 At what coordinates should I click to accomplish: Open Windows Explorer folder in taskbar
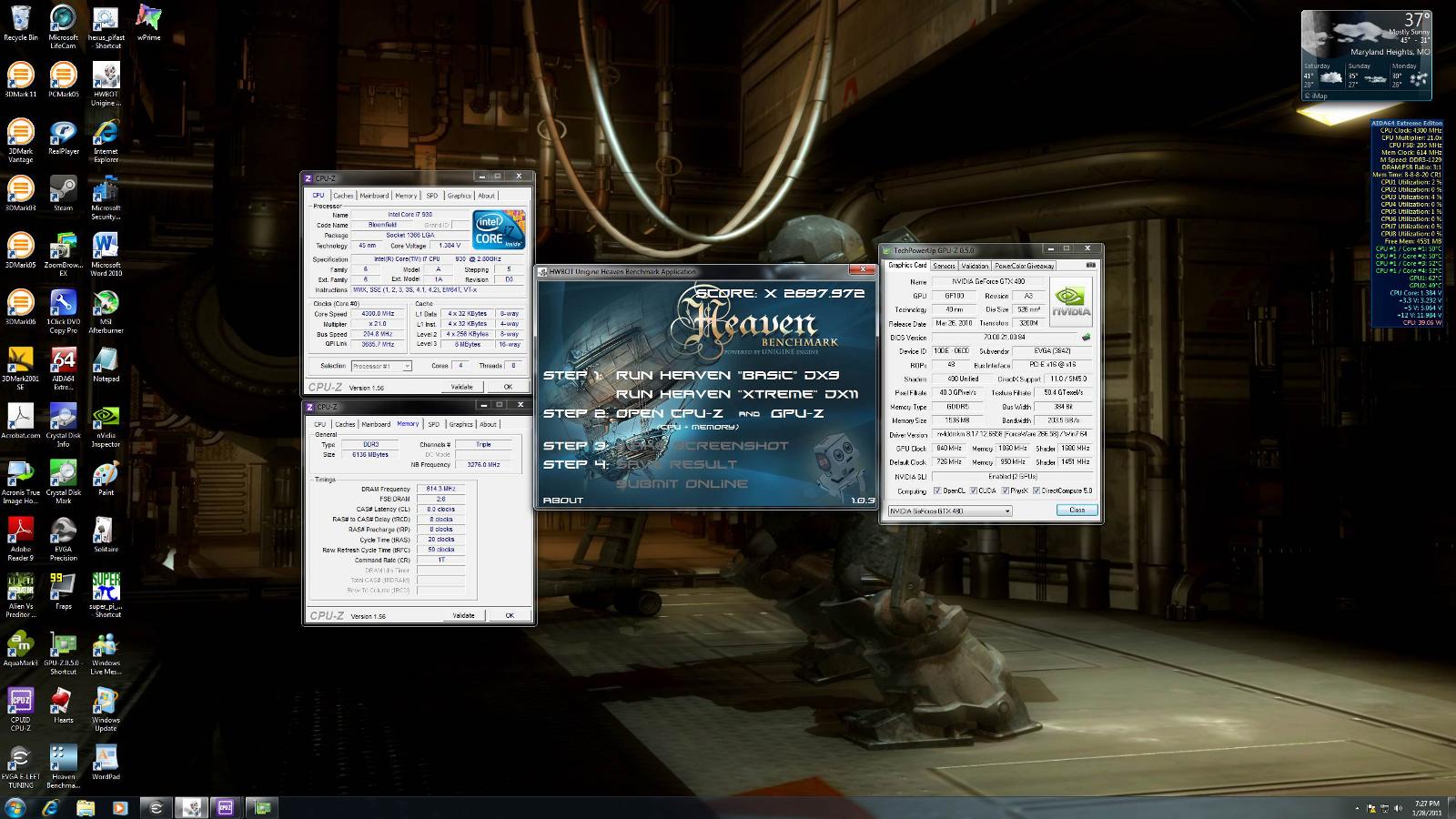(x=86, y=807)
